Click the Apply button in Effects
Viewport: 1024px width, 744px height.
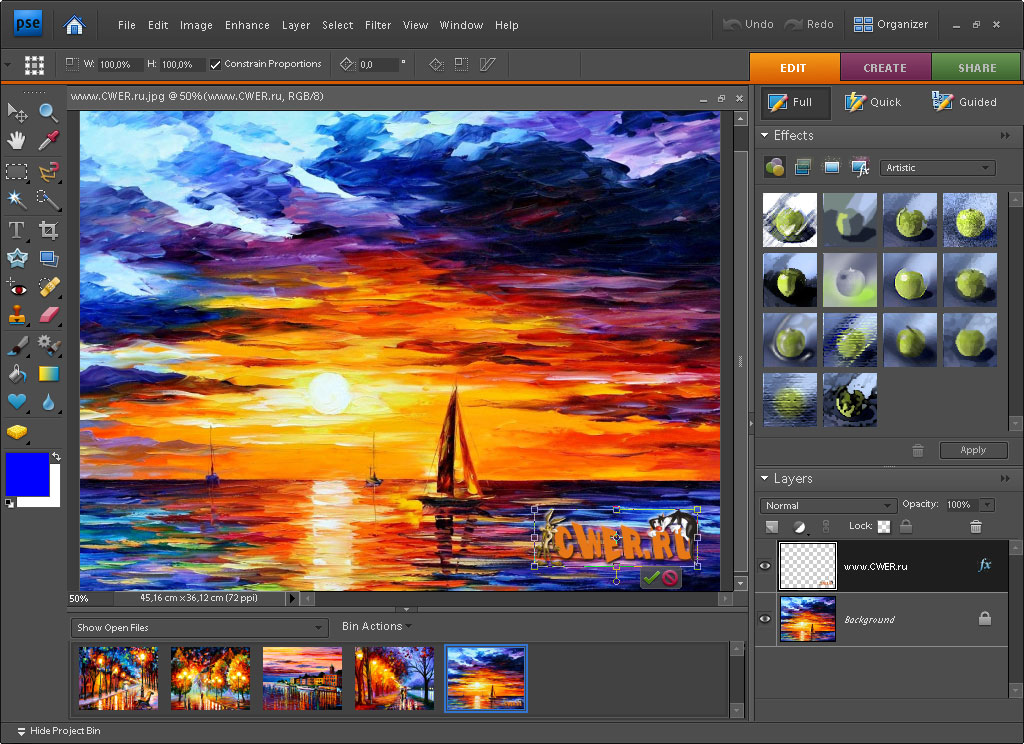[972, 450]
